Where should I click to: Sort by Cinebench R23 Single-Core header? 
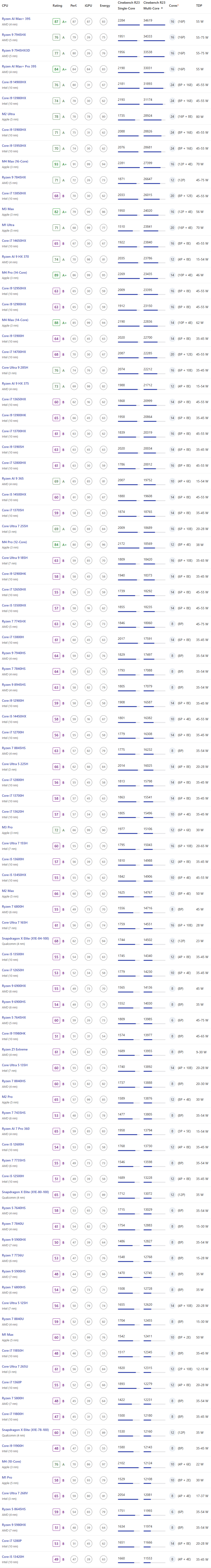pyautogui.click(x=126, y=6)
